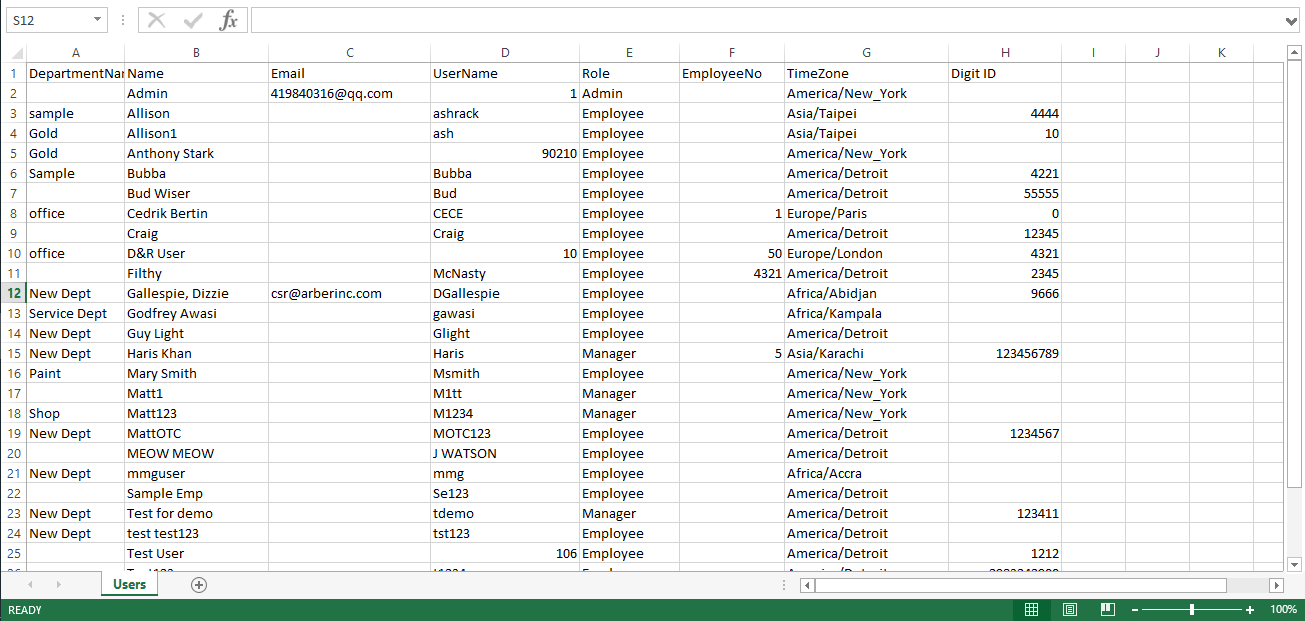Image resolution: width=1305 pixels, height=621 pixels.
Task: Click the Enter checkmark icon in formula bar
Action: tap(193, 20)
